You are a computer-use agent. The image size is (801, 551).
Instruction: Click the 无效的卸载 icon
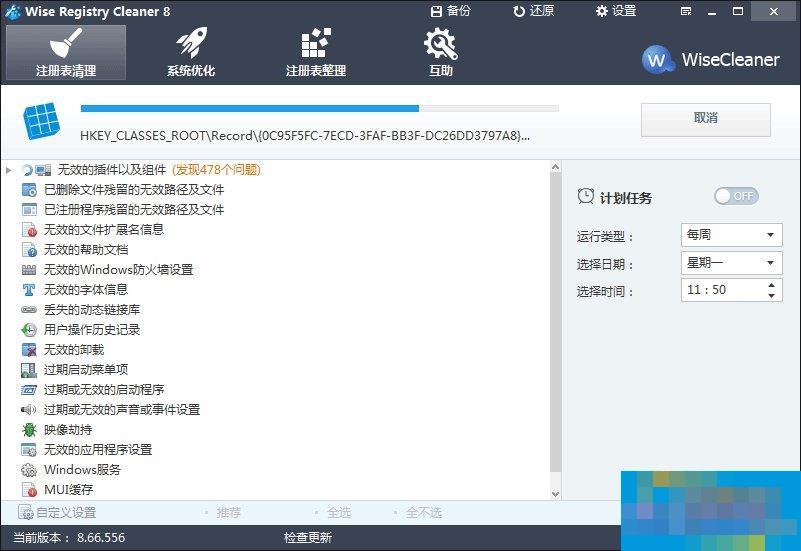point(29,350)
